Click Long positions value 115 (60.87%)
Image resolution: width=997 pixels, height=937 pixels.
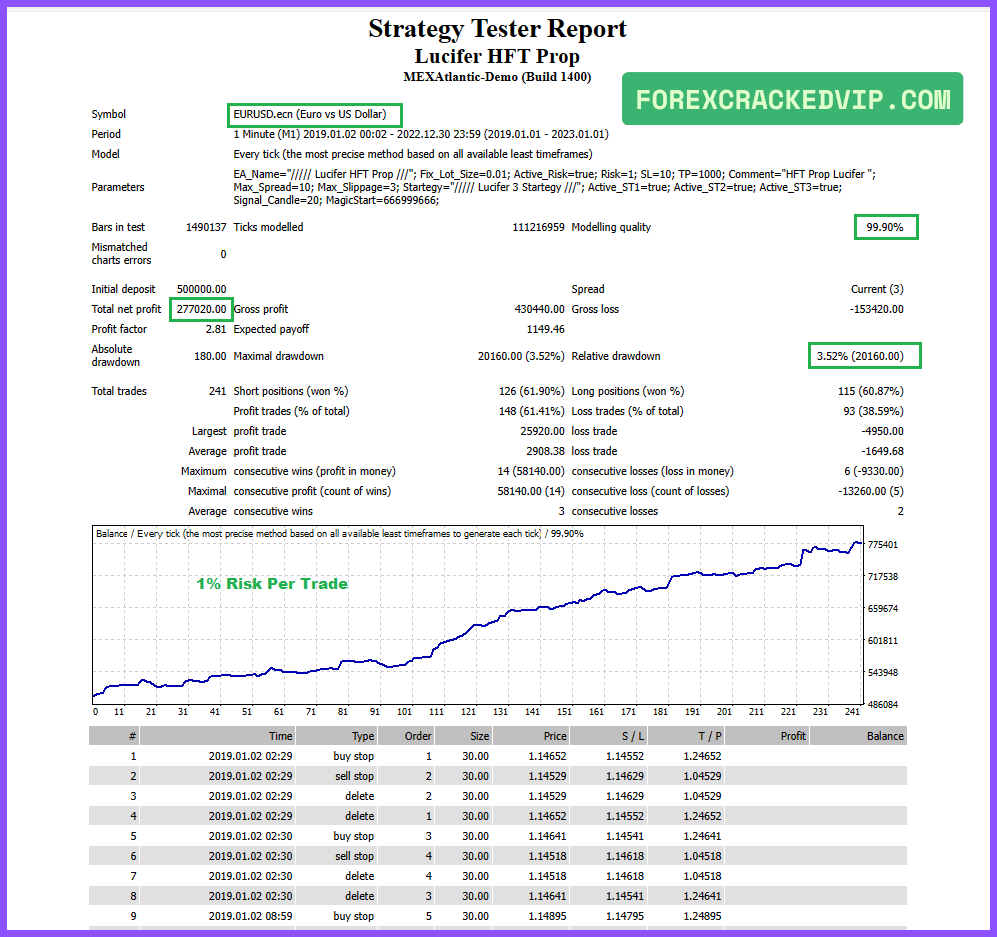click(870, 391)
